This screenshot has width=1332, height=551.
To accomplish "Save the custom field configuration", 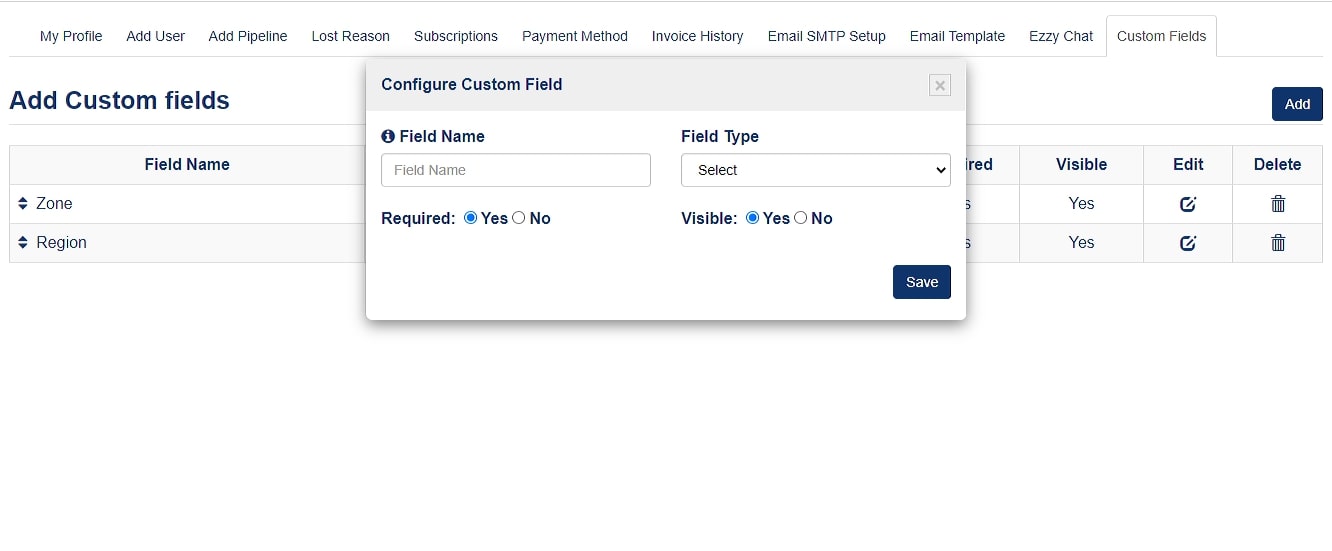I will coord(921,282).
